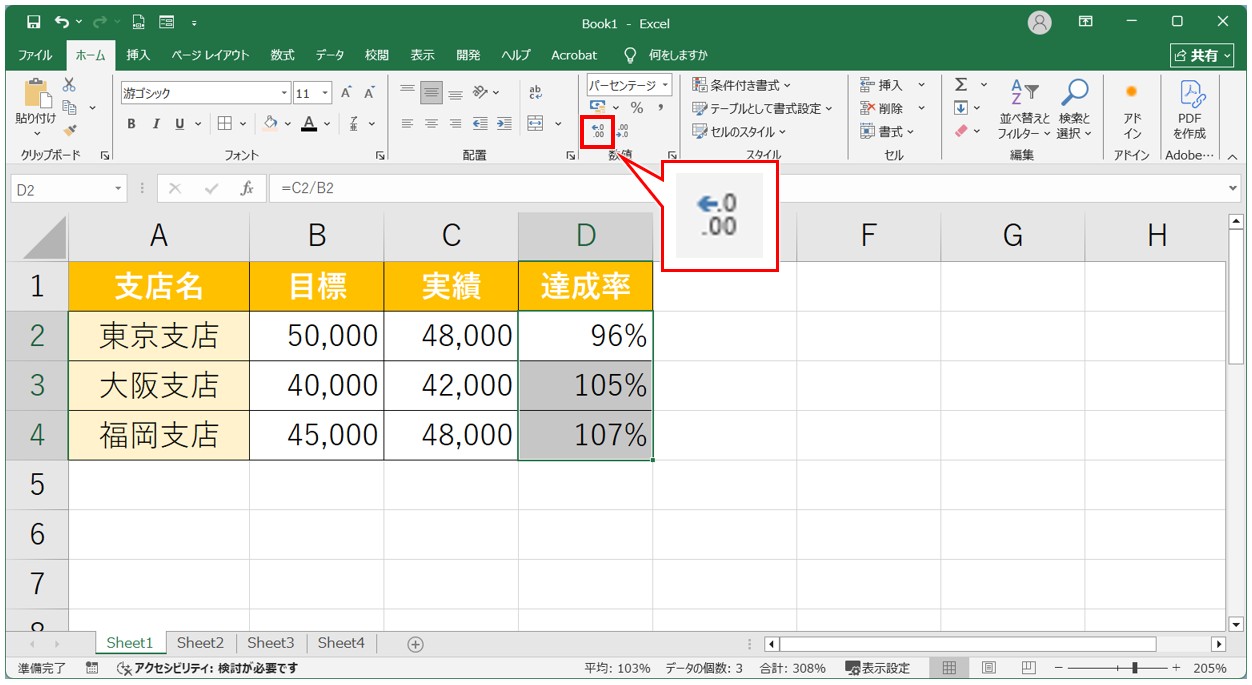The width and height of the screenshot is (1252, 685).
Task: Toggle center horizontal alignment
Action: click(432, 124)
